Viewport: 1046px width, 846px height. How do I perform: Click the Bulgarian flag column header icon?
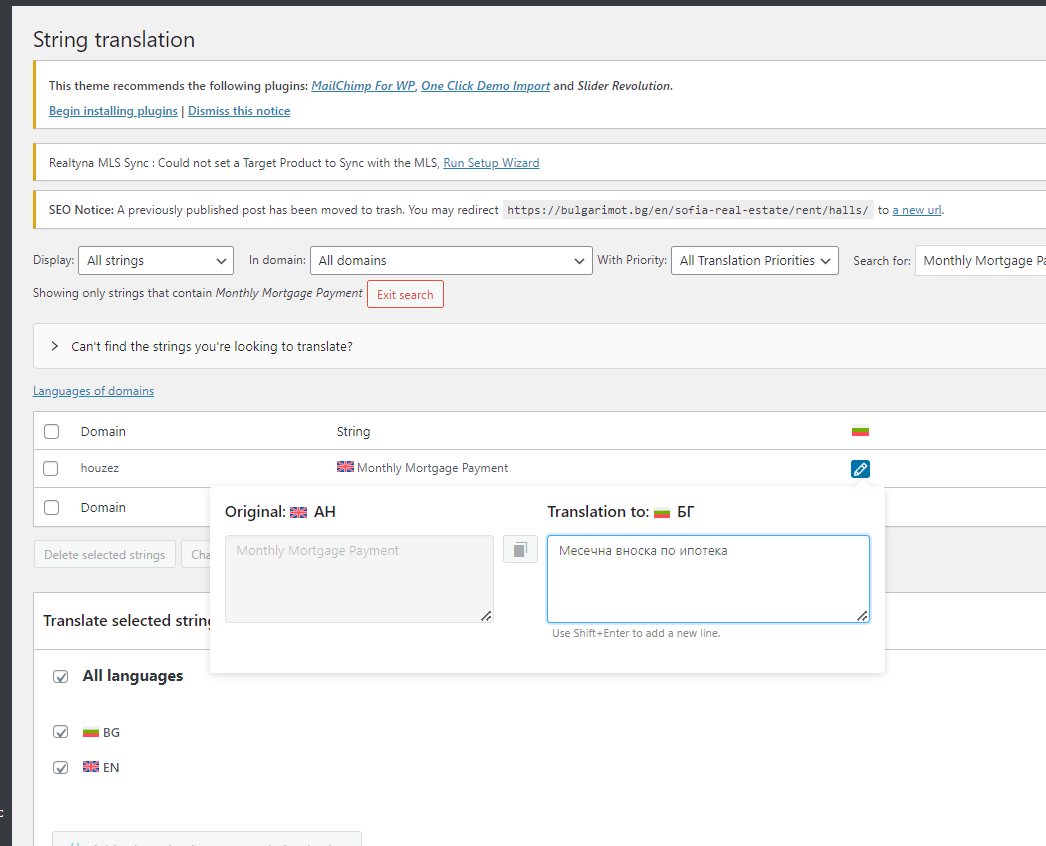(x=860, y=431)
